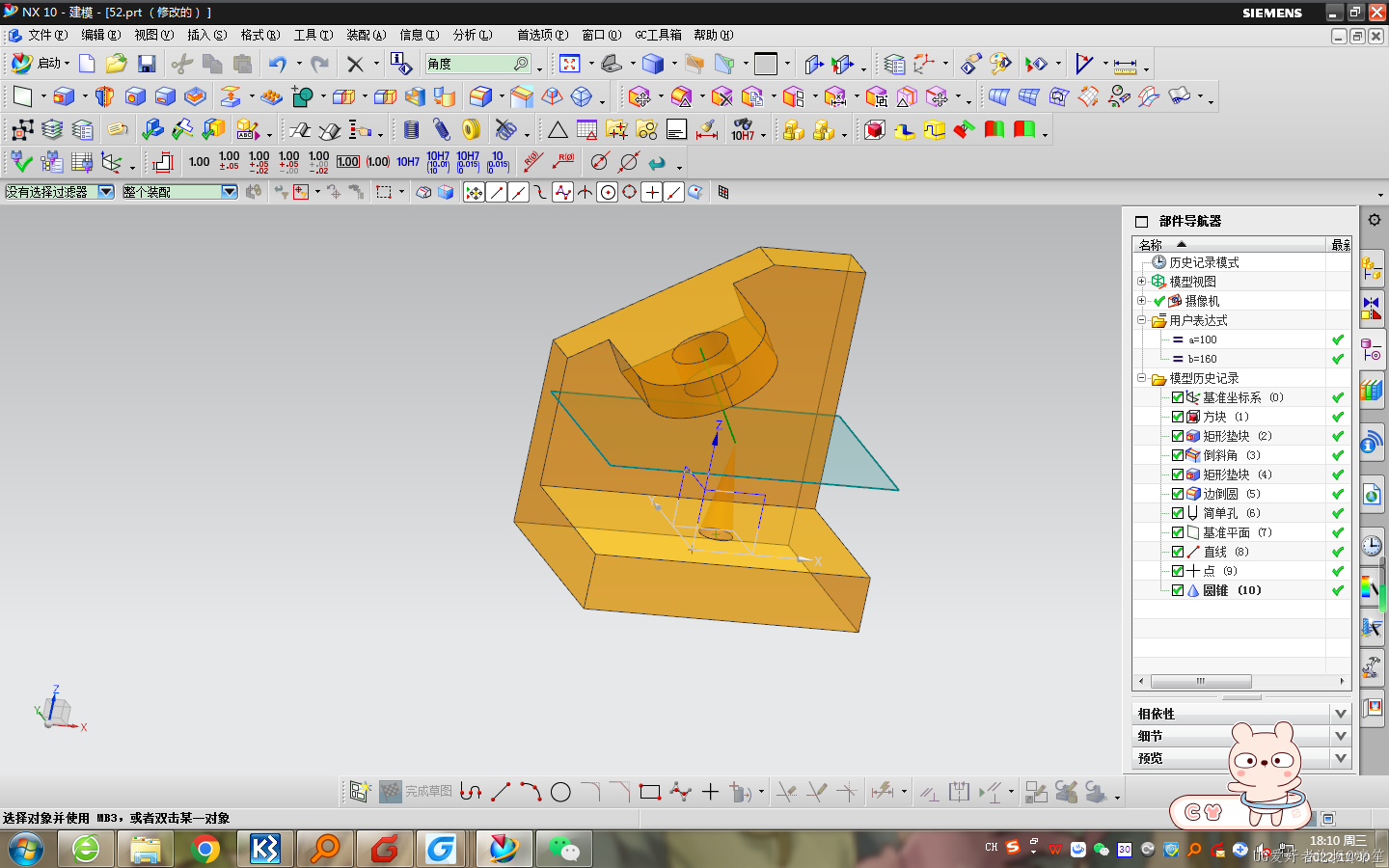Select the Move Face icon
The image size is (1389, 868).
639,96
